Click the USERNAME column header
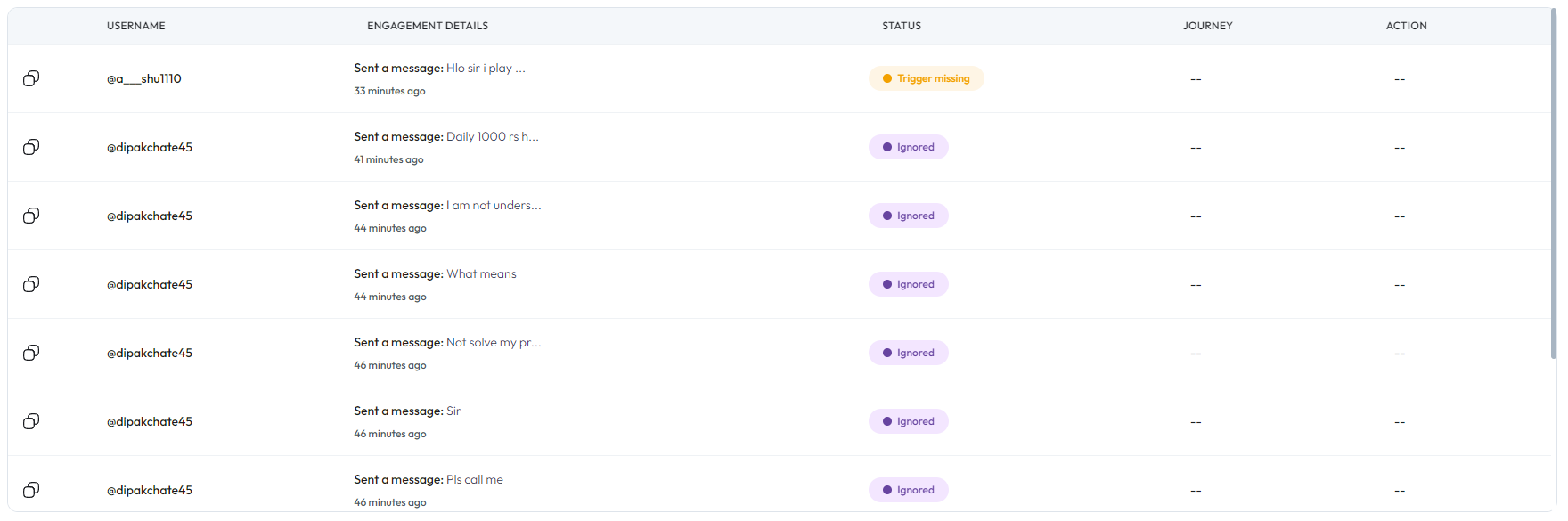 point(136,26)
